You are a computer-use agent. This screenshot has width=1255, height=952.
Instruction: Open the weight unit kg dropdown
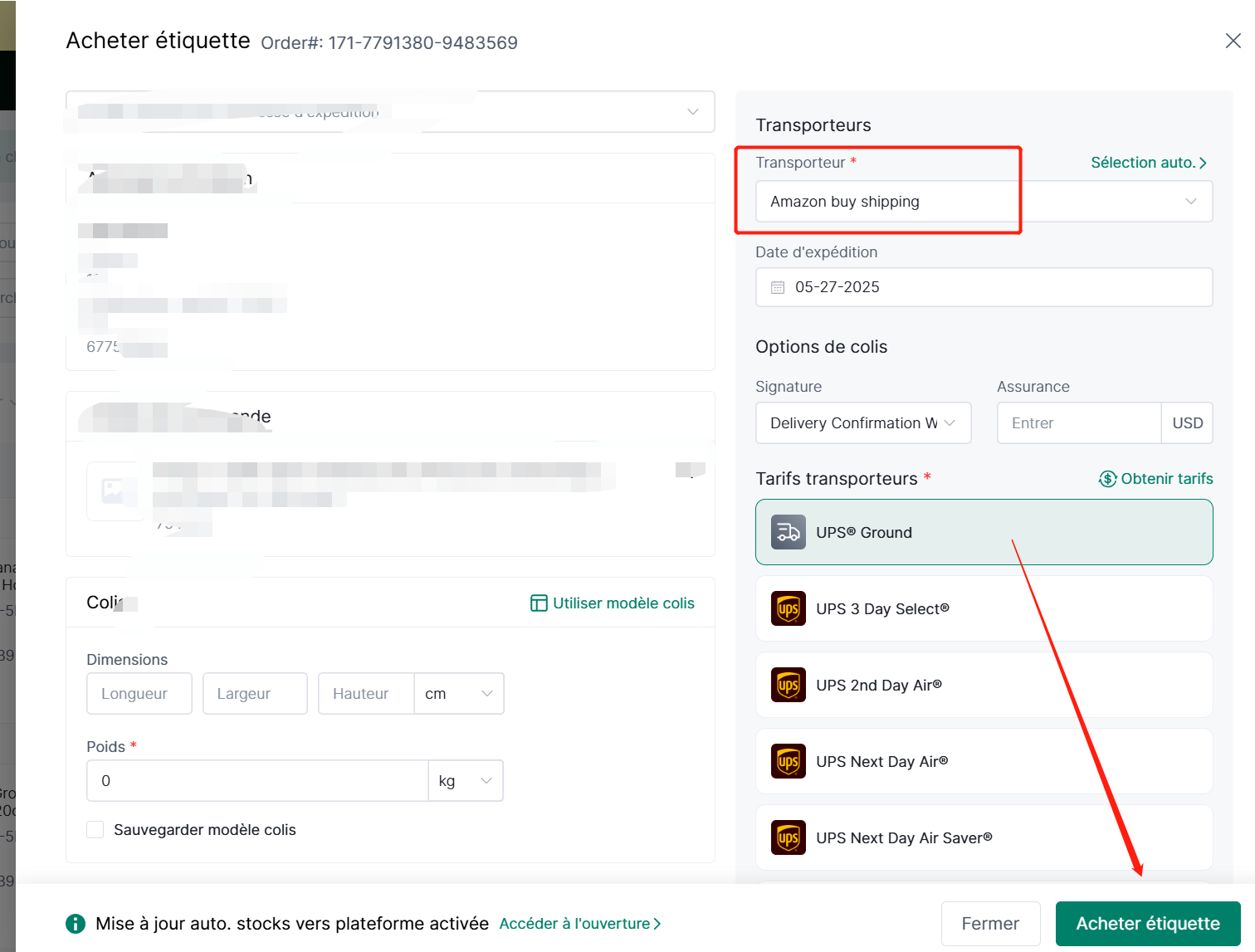466,781
